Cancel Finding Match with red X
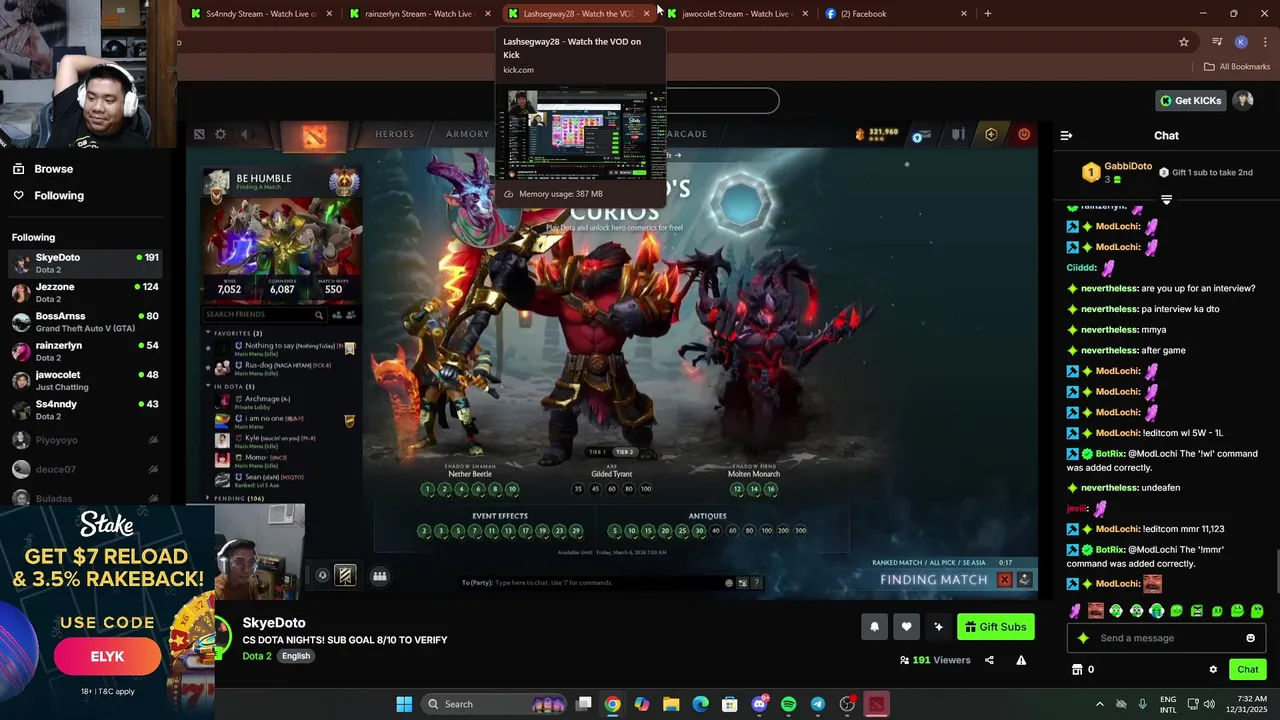 (1005, 580)
